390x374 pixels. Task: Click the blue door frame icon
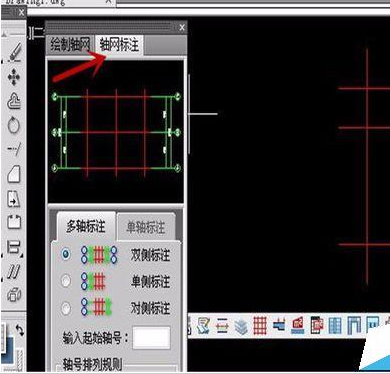(354, 326)
